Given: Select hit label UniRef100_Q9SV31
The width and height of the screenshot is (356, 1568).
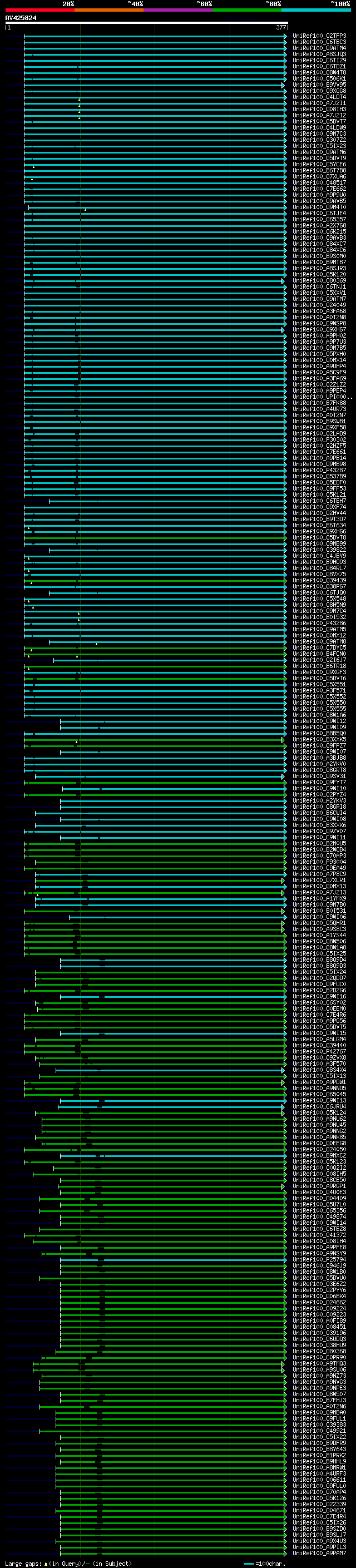Looking at the screenshot, I should tap(319, 776).
